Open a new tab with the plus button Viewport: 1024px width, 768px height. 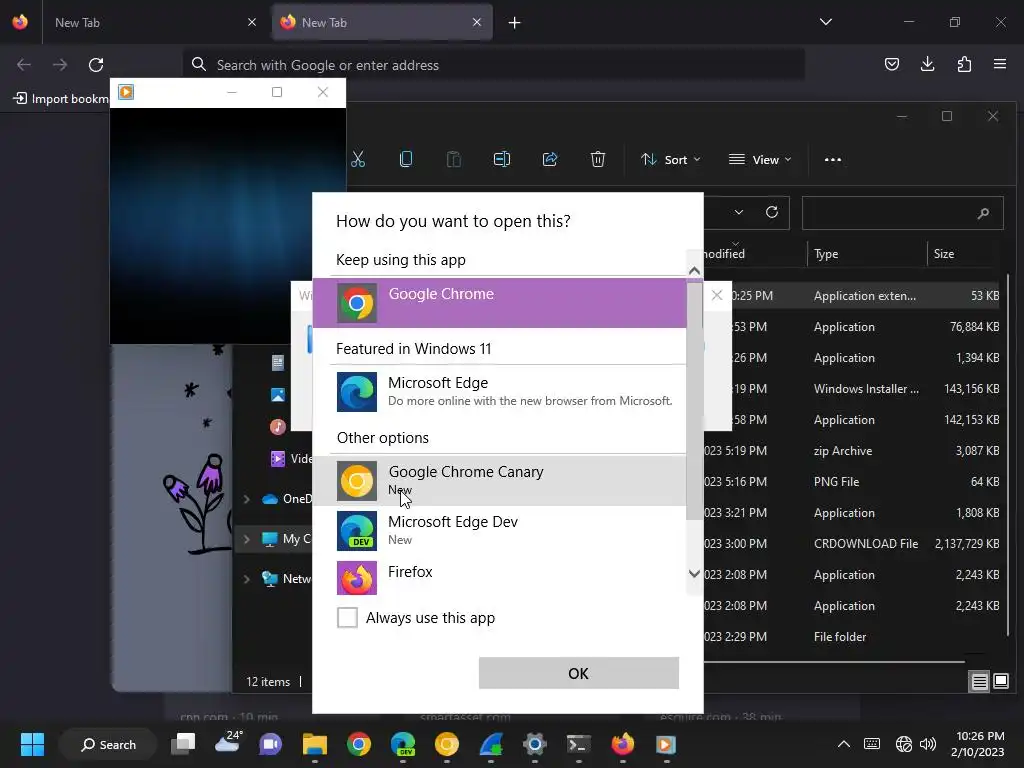pos(515,23)
